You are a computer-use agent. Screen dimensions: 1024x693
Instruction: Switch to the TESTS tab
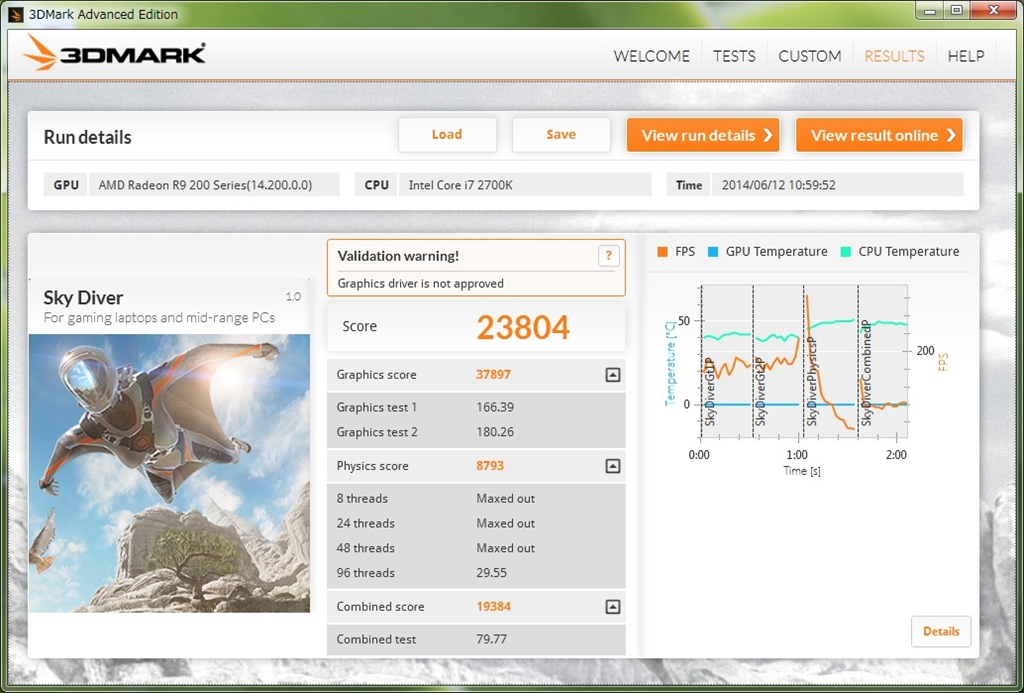pos(734,56)
